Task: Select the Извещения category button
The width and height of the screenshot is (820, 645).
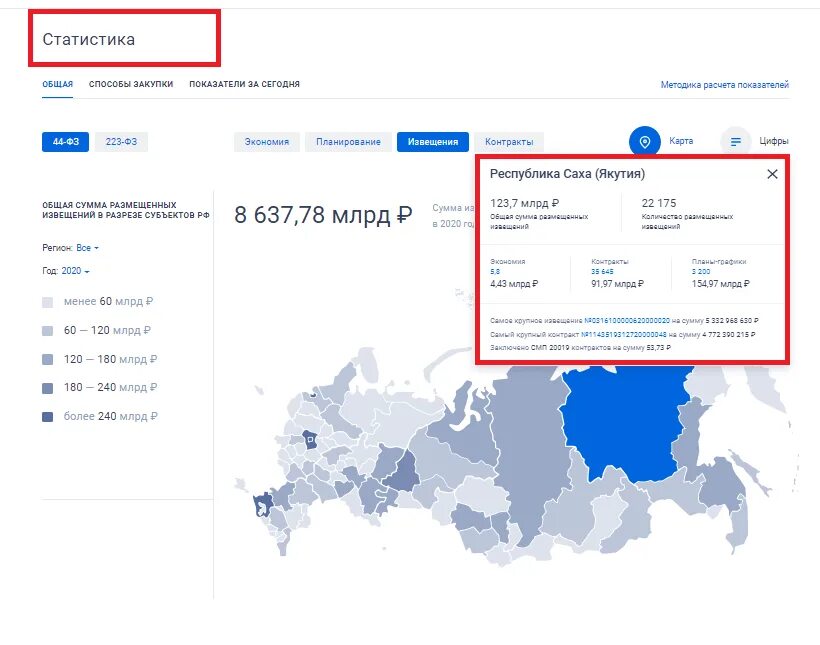Action: click(432, 142)
